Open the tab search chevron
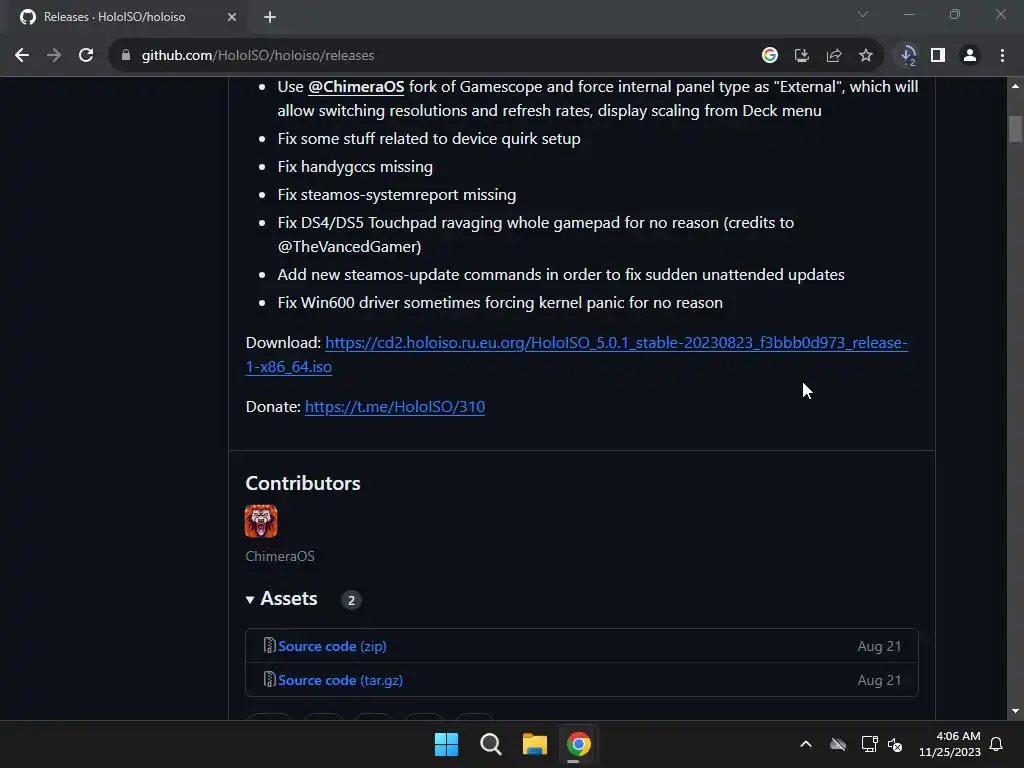Image resolution: width=1024 pixels, height=768 pixels. click(863, 14)
